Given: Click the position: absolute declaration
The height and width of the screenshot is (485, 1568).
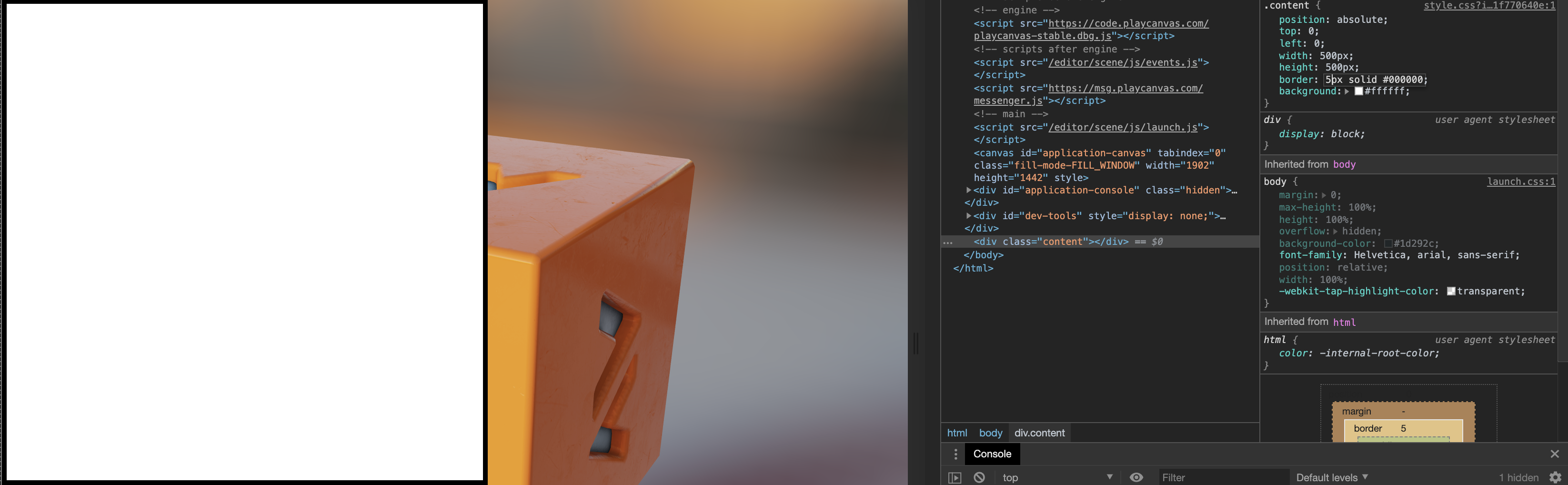Looking at the screenshot, I should [1333, 20].
